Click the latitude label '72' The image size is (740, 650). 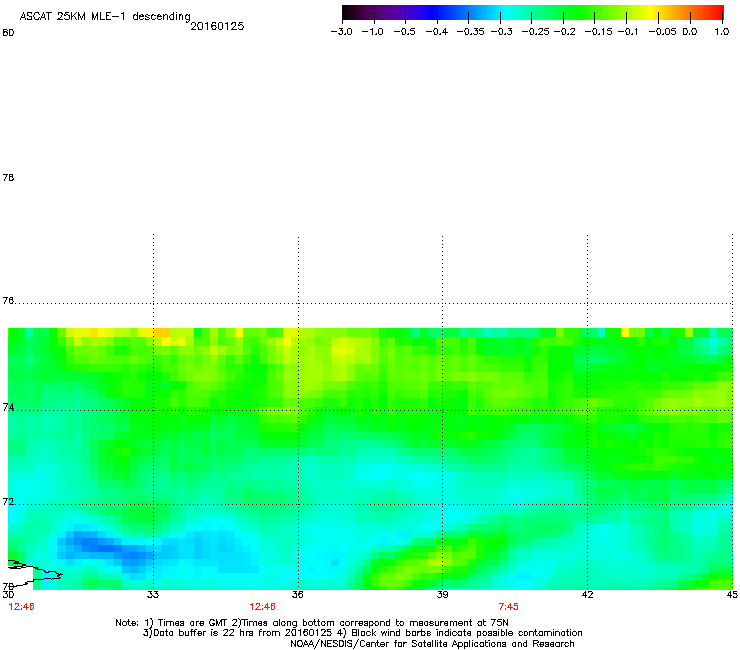click(x=8, y=501)
